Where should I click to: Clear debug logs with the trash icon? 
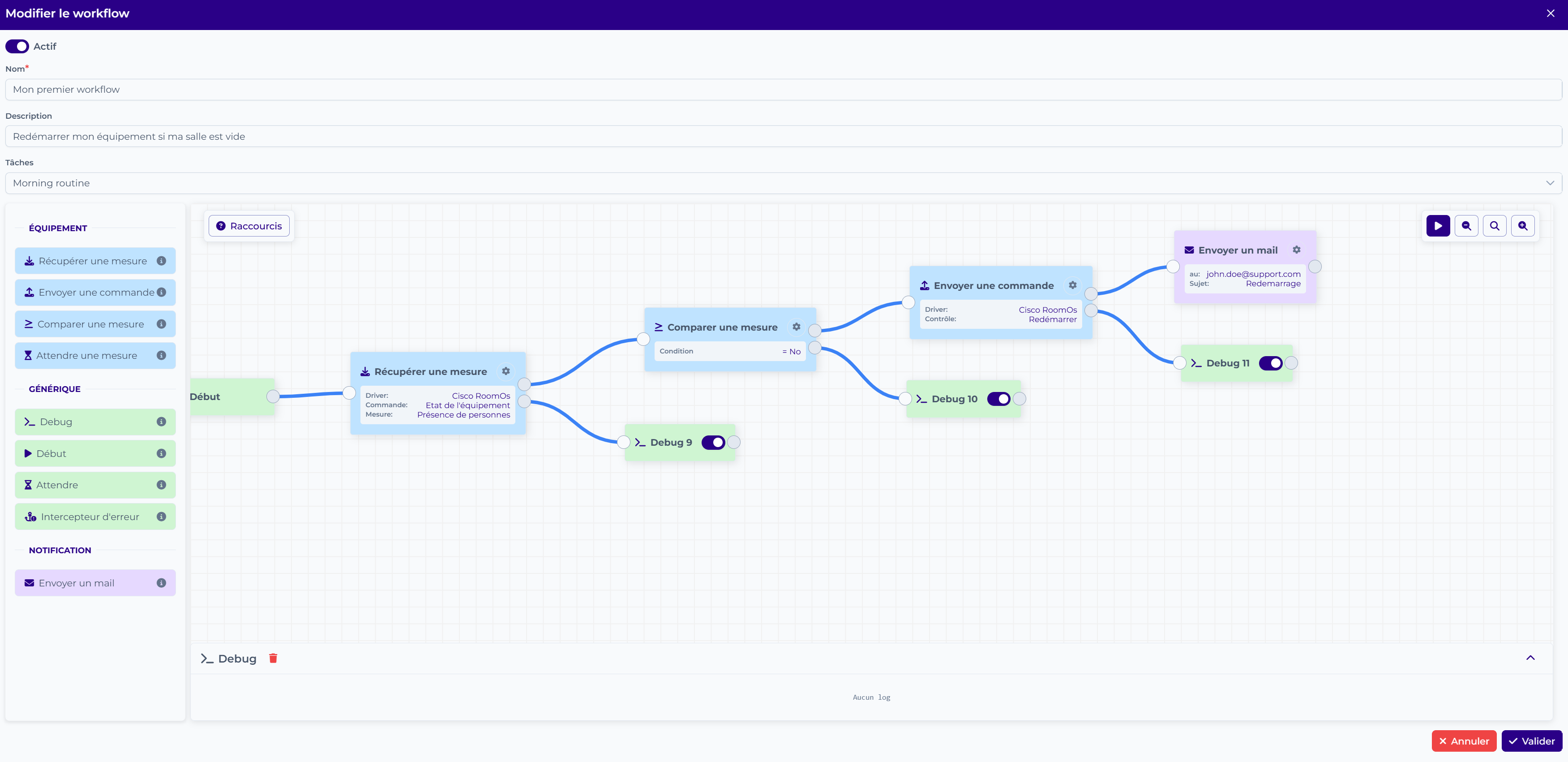click(273, 659)
